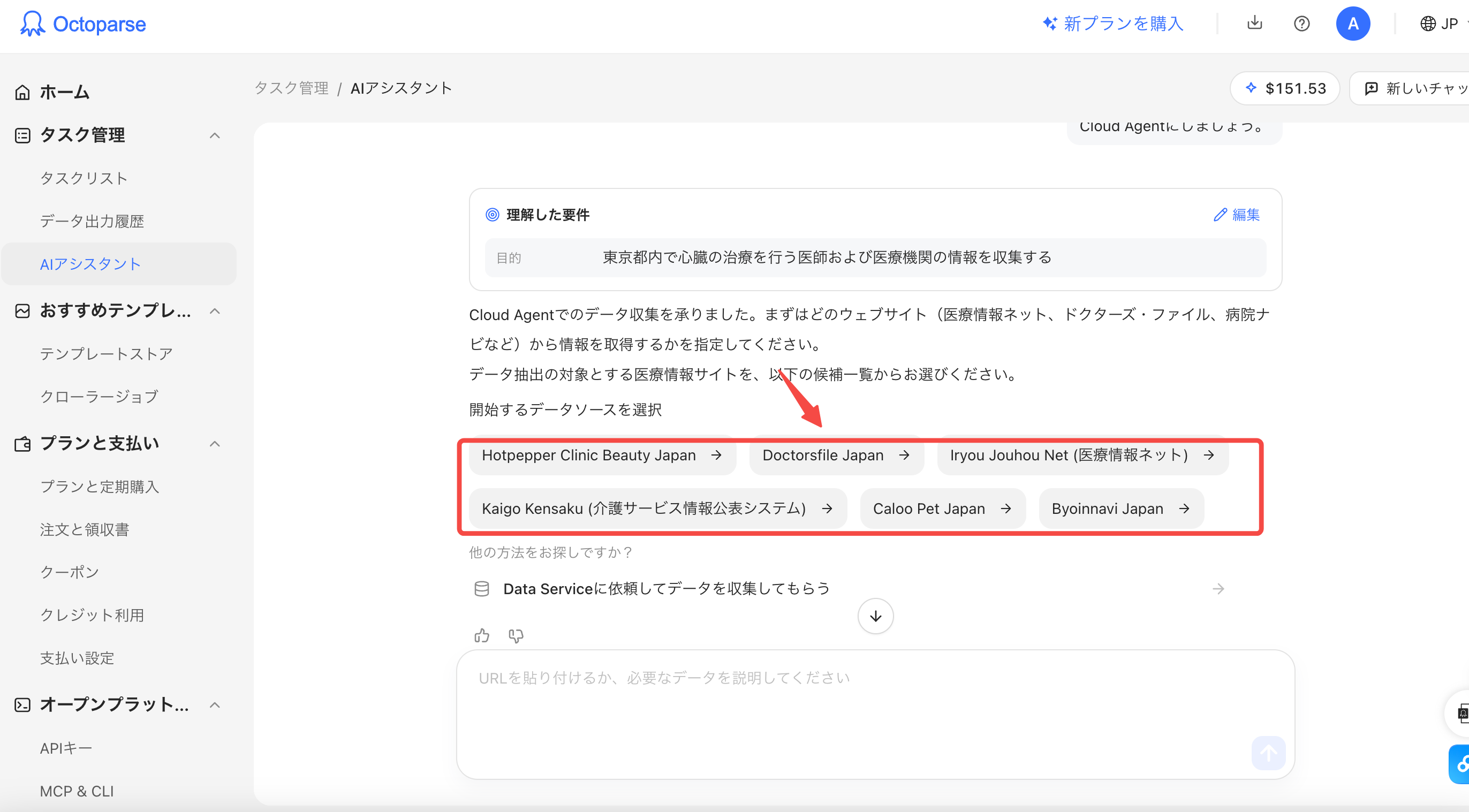Open 支払い設定

pos(77,658)
